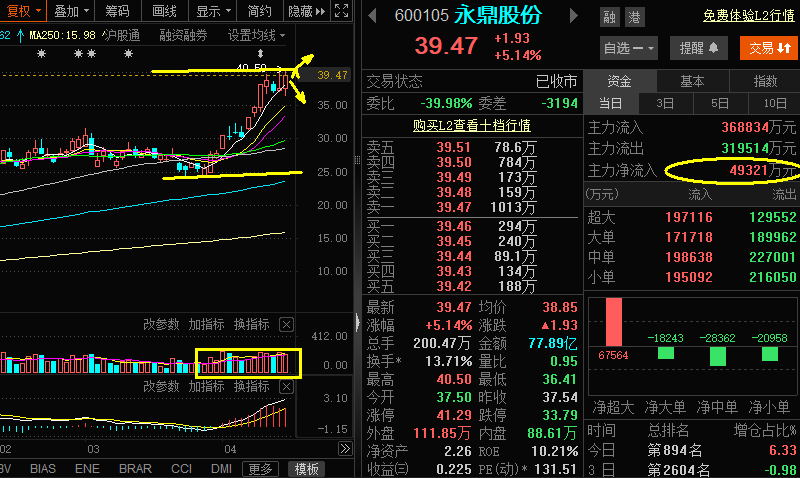
Task: Click the 买五 bid price 39.42
Action: (x=454, y=286)
